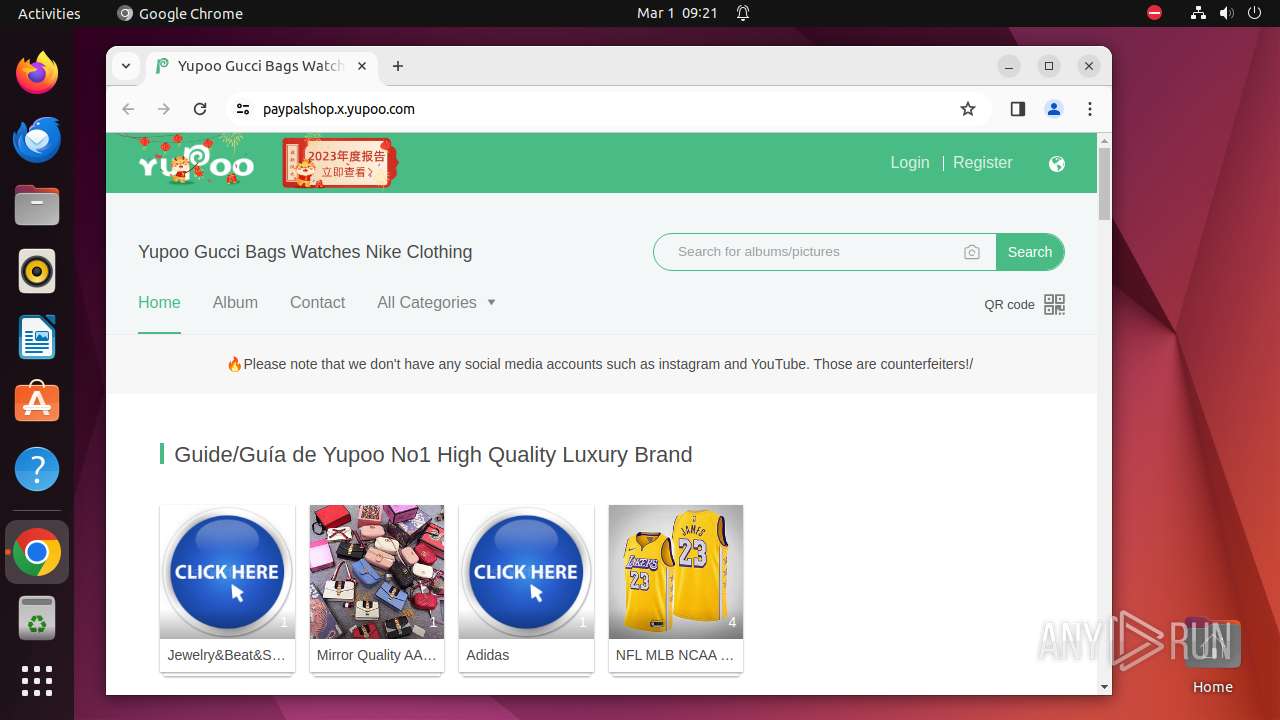The height and width of the screenshot is (720, 1280).
Task: Open the Adidas album thumbnail
Action: (526, 572)
